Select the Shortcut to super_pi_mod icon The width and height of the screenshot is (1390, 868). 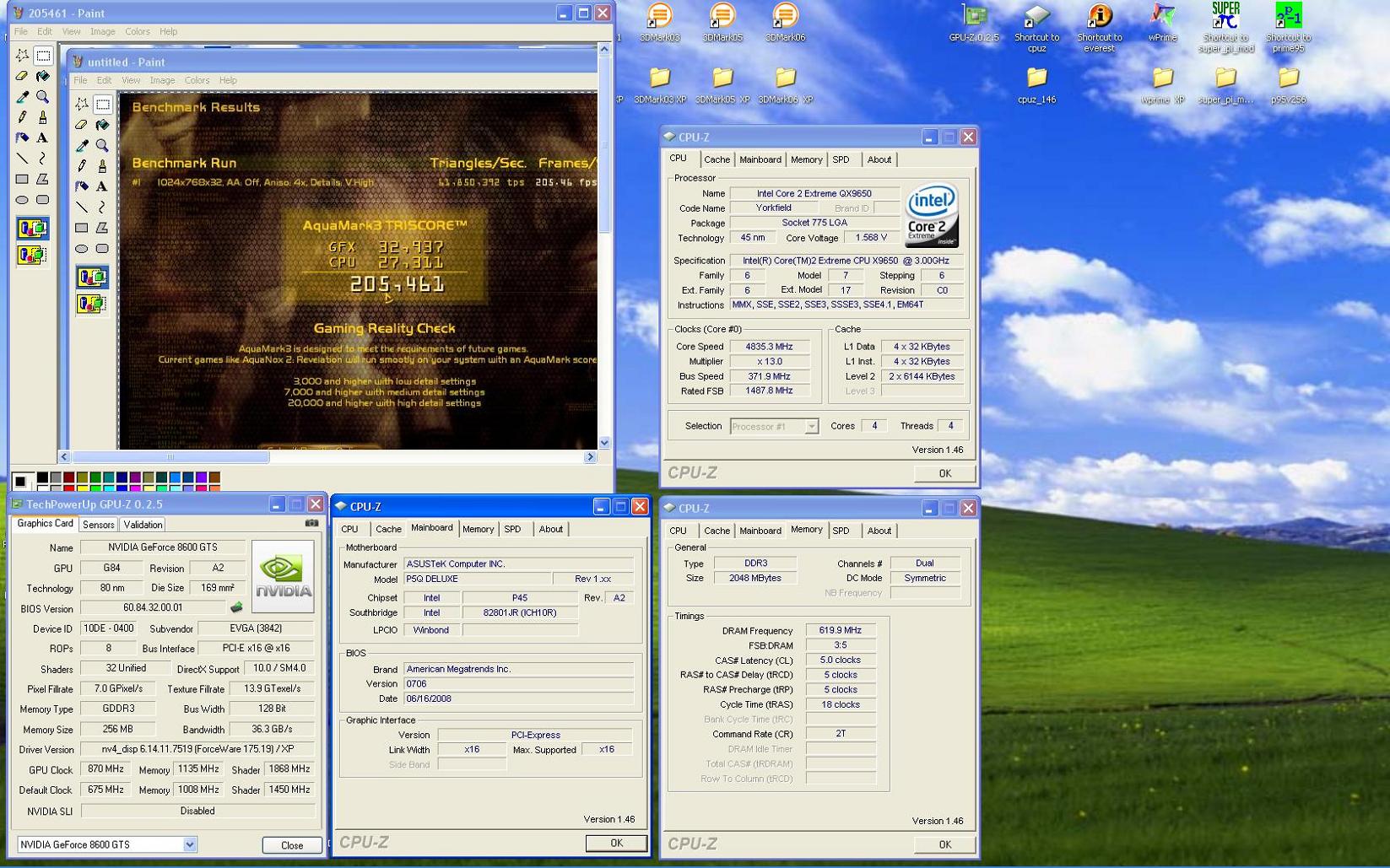(x=1225, y=27)
